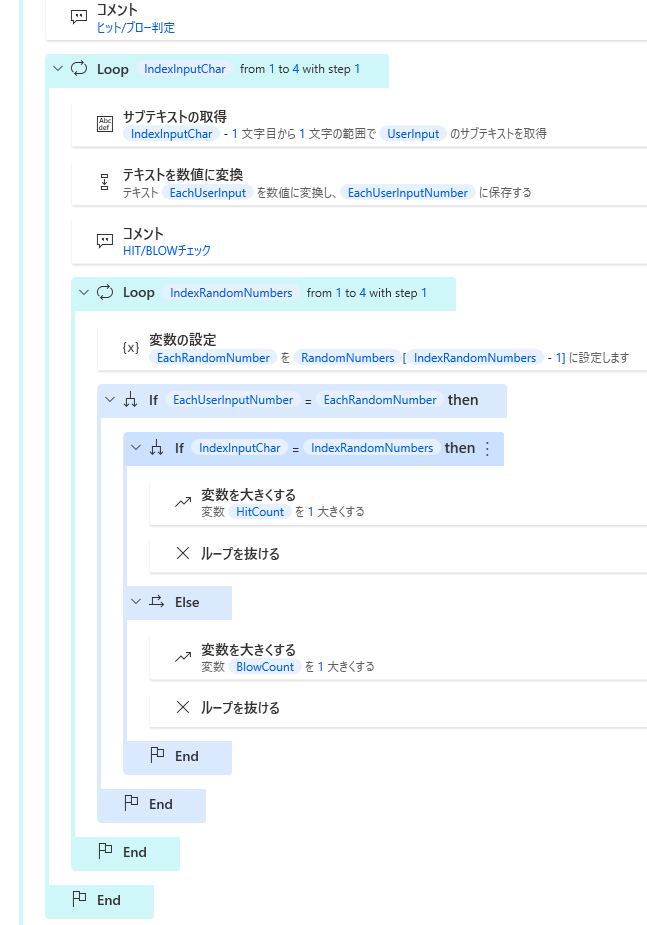Click the flag icon of the final End
The image size is (647, 925).
(79, 899)
